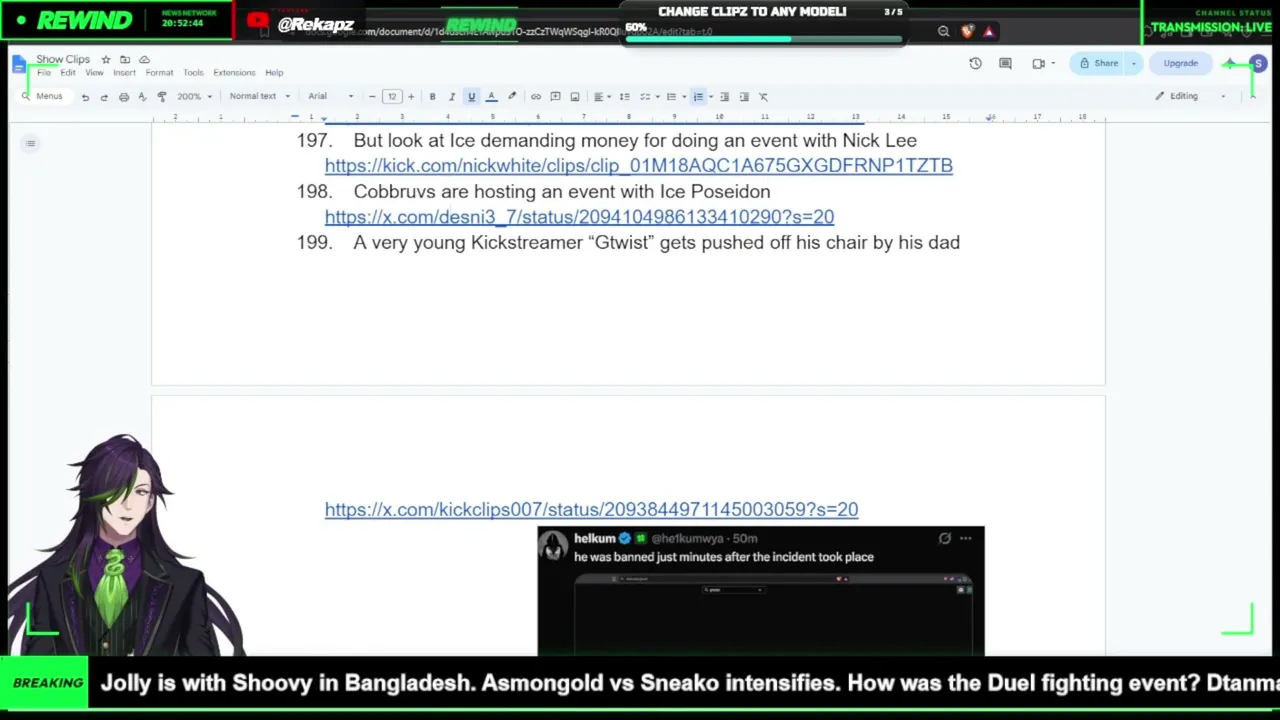
Task: Click the browser zoom magnifier icon
Action: [x=943, y=32]
